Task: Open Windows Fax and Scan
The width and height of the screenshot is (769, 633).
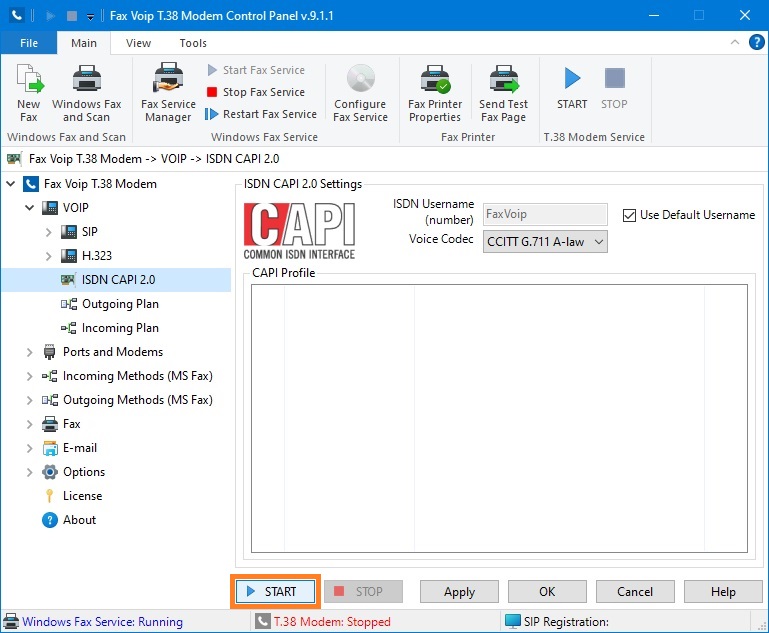Action: 87,93
